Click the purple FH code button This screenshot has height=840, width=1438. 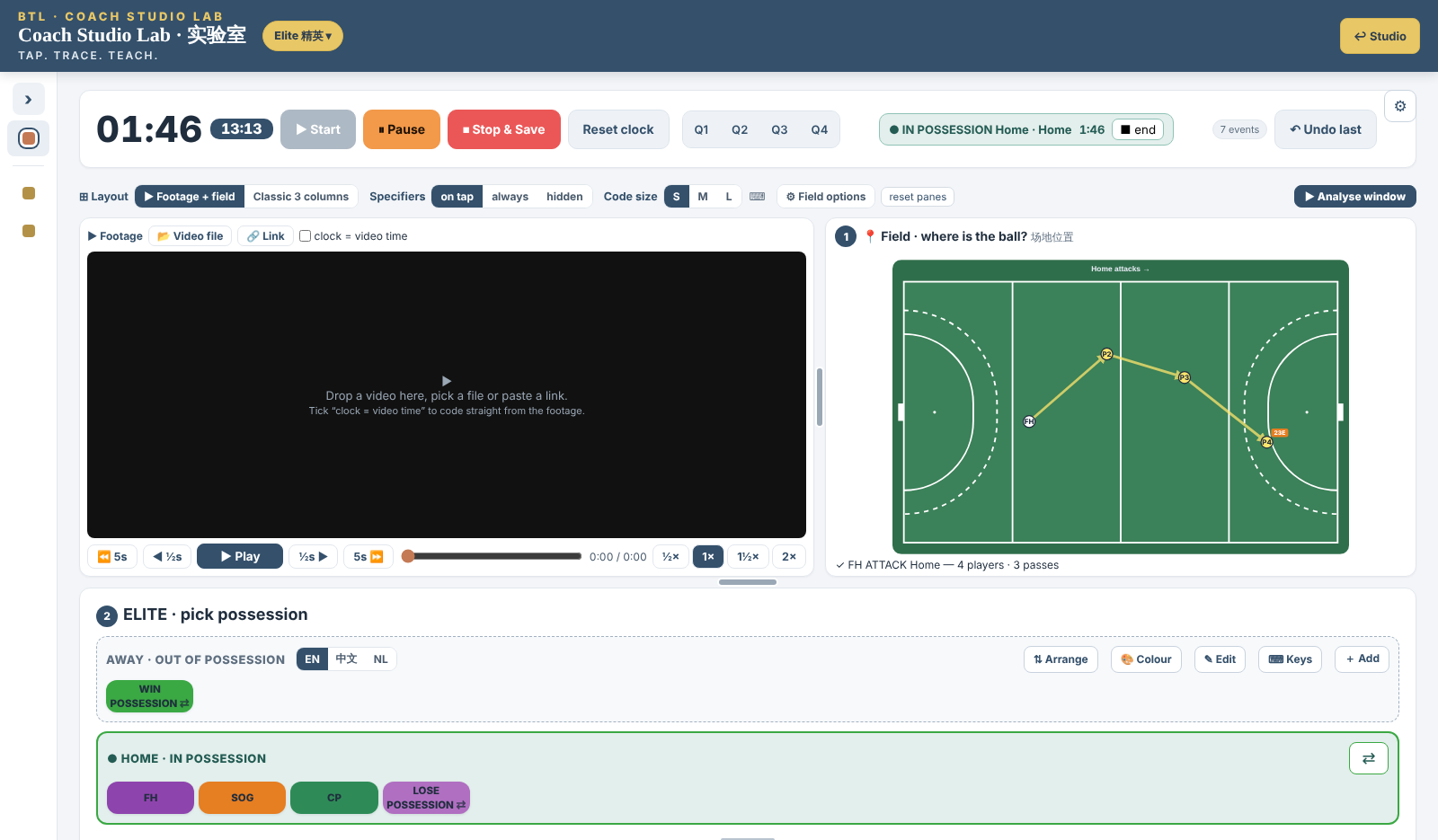pos(150,798)
